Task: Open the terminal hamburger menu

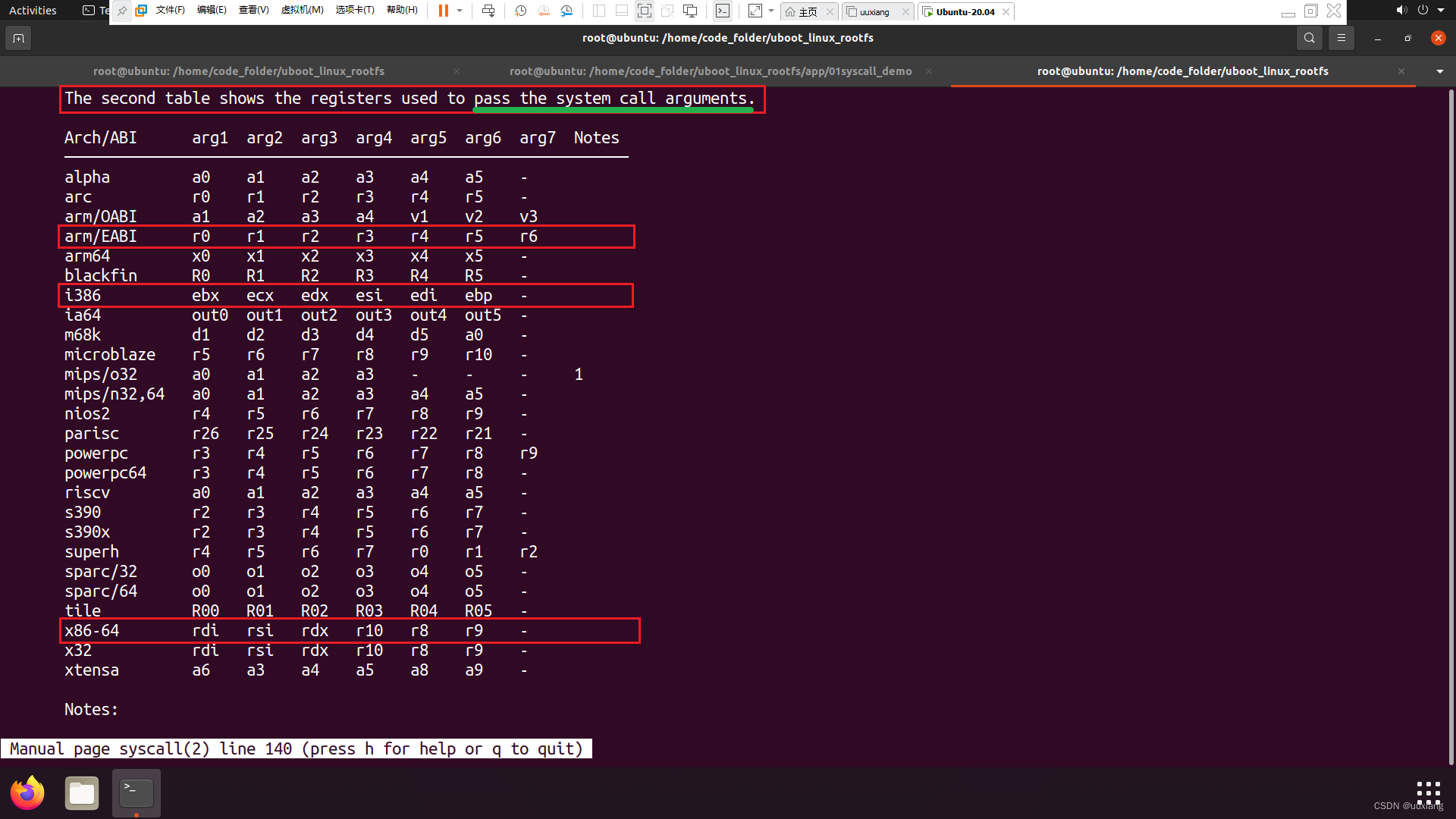Action: click(x=1341, y=38)
